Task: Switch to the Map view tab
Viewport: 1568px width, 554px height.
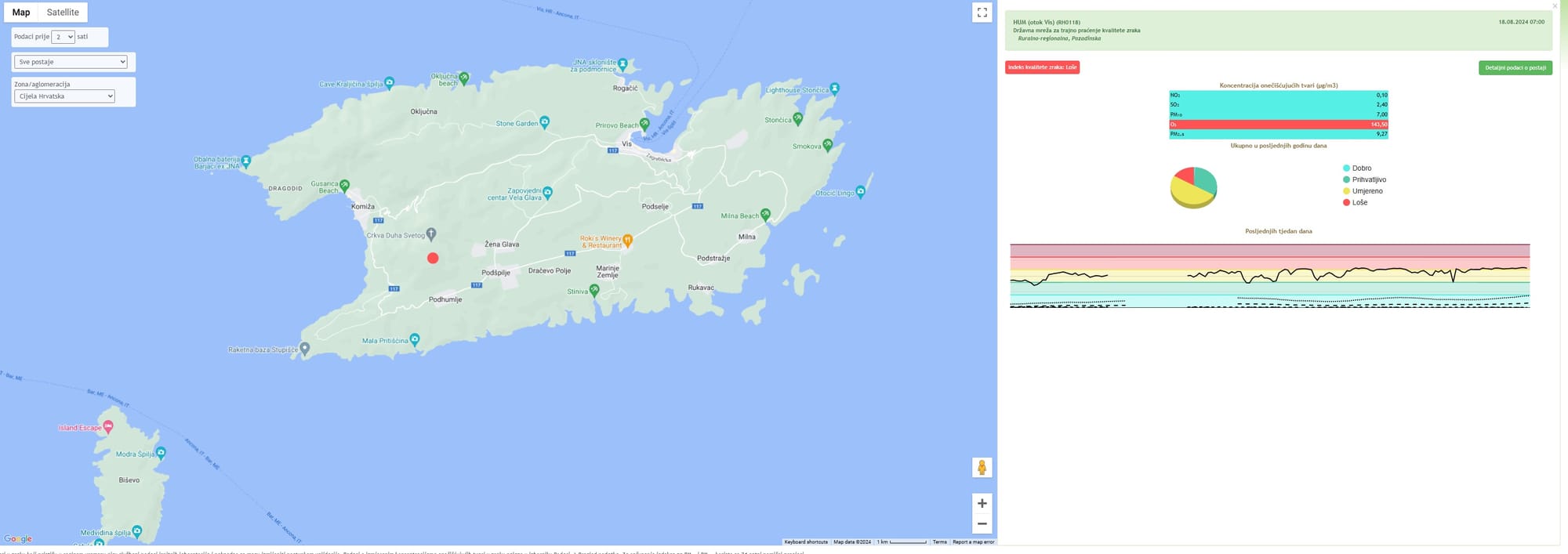Action: tap(21, 13)
